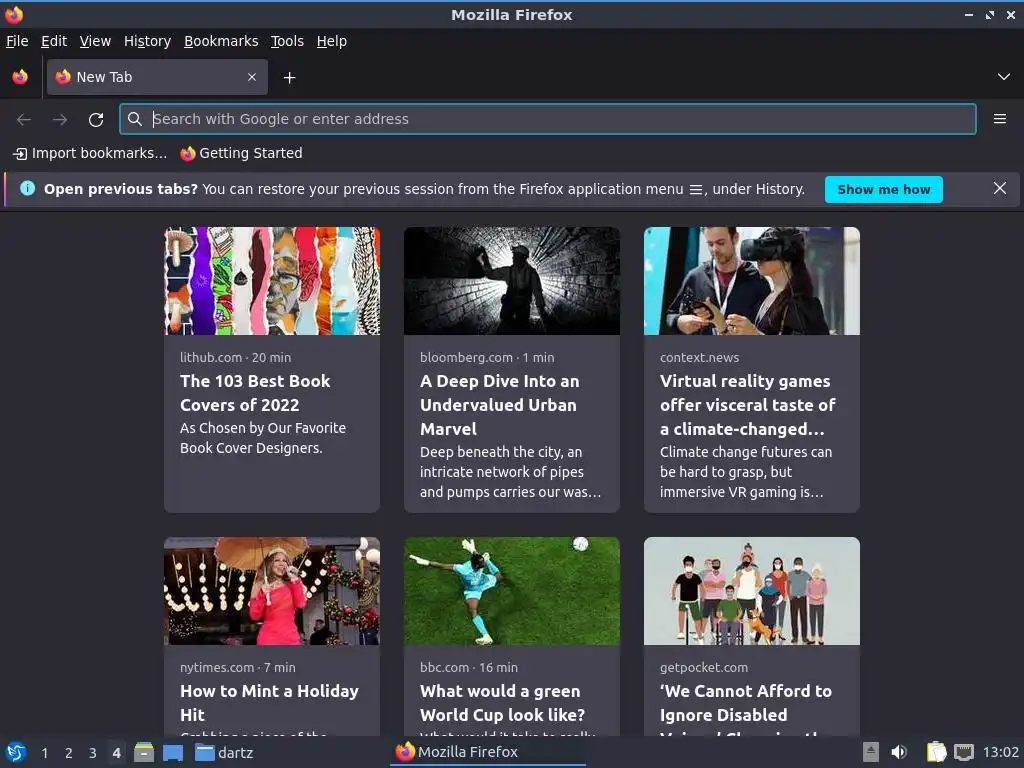
Task: Open 'What would a green World Cup look like?'
Action: pos(502,703)
